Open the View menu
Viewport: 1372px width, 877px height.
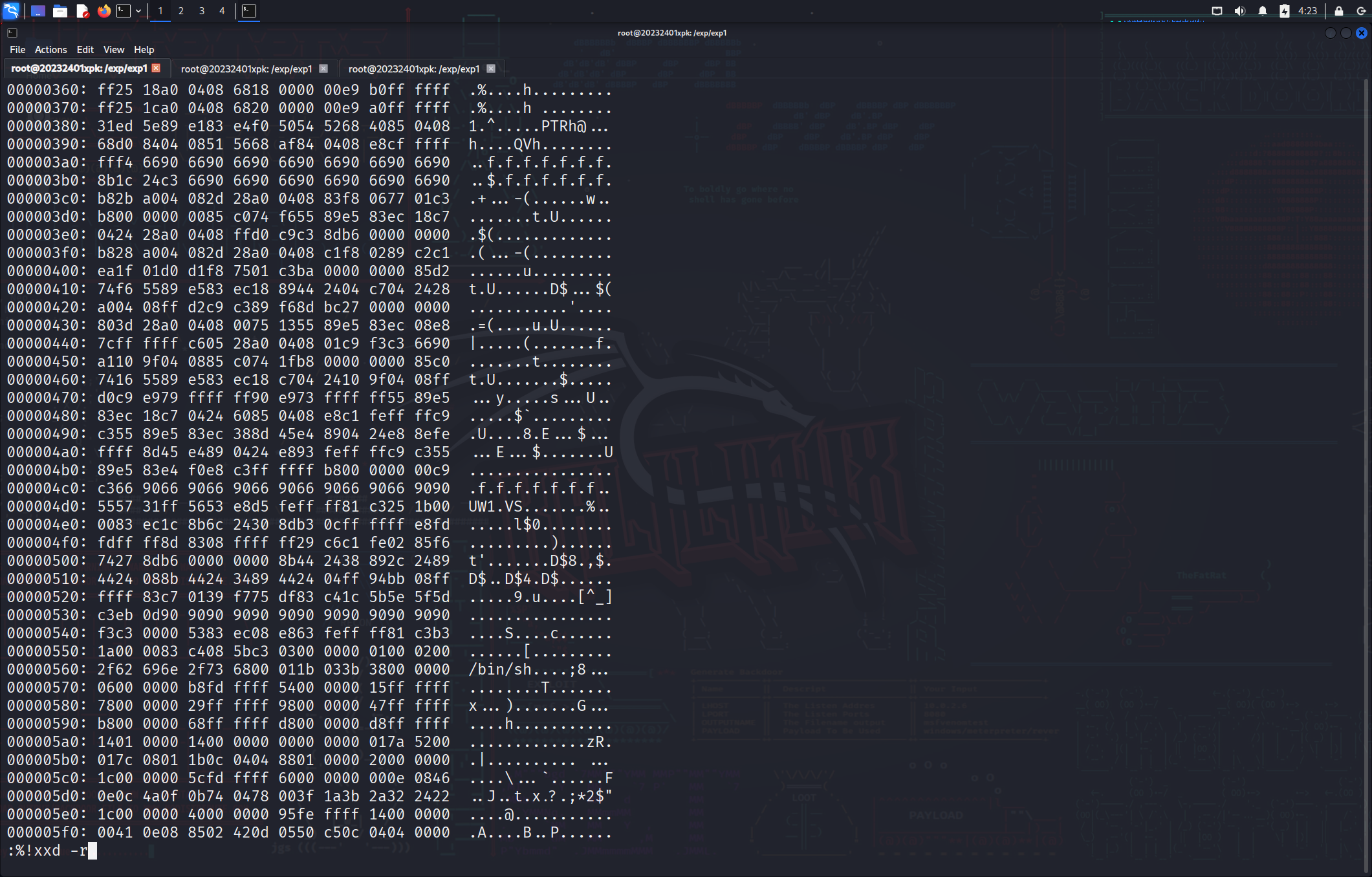pyautogui.click(x=113, y=50)
